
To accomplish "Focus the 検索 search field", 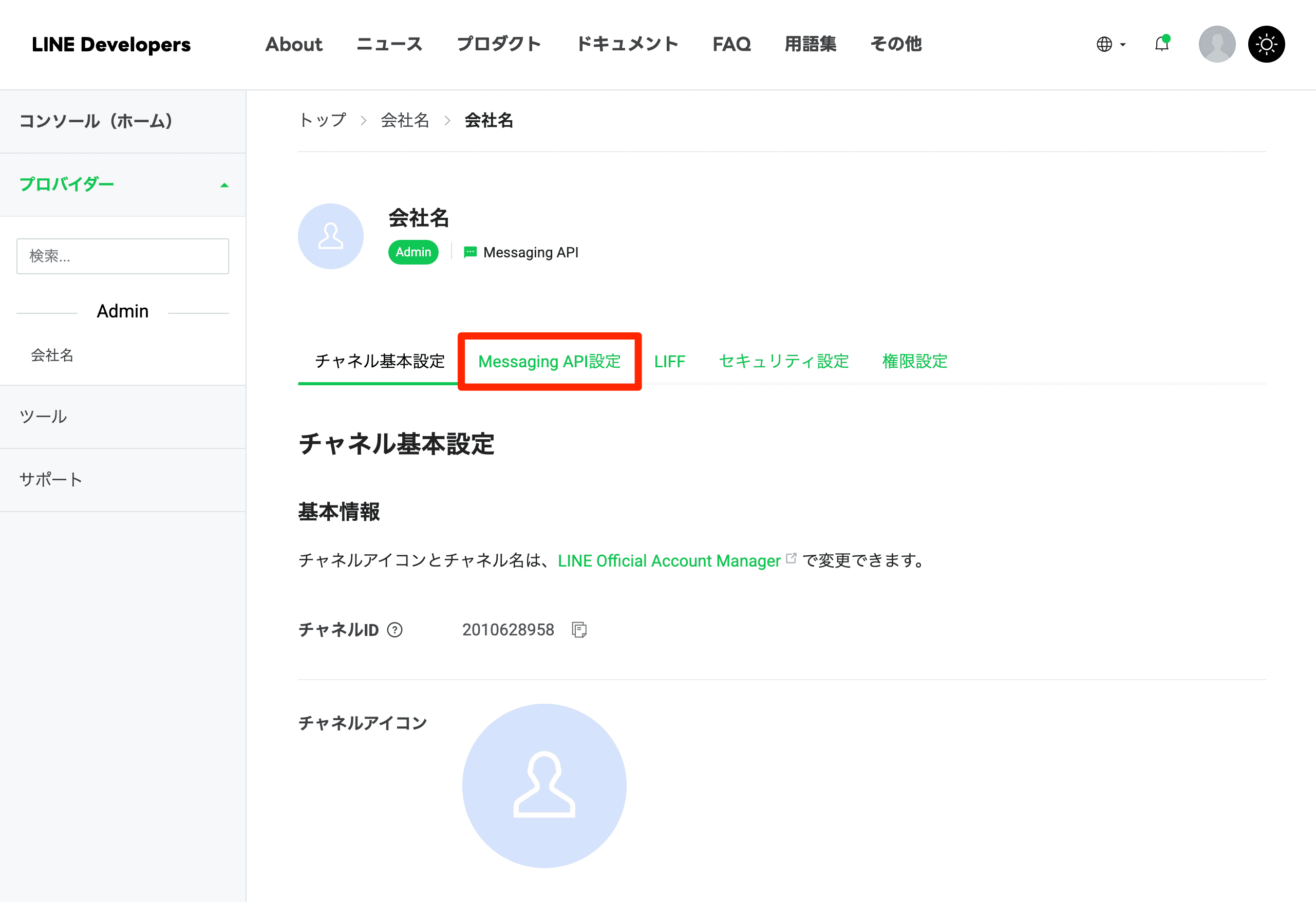I will 123,256.
